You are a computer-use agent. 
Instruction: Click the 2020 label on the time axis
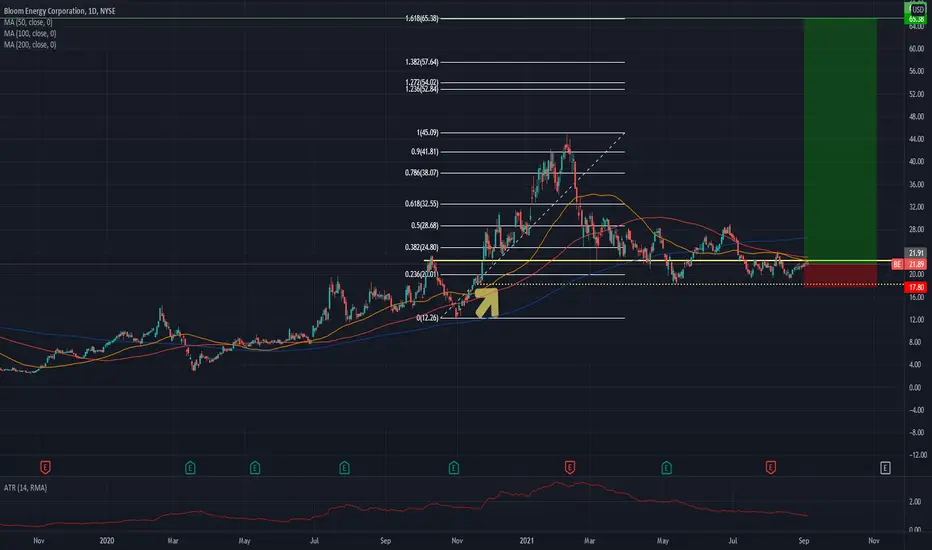107,540
